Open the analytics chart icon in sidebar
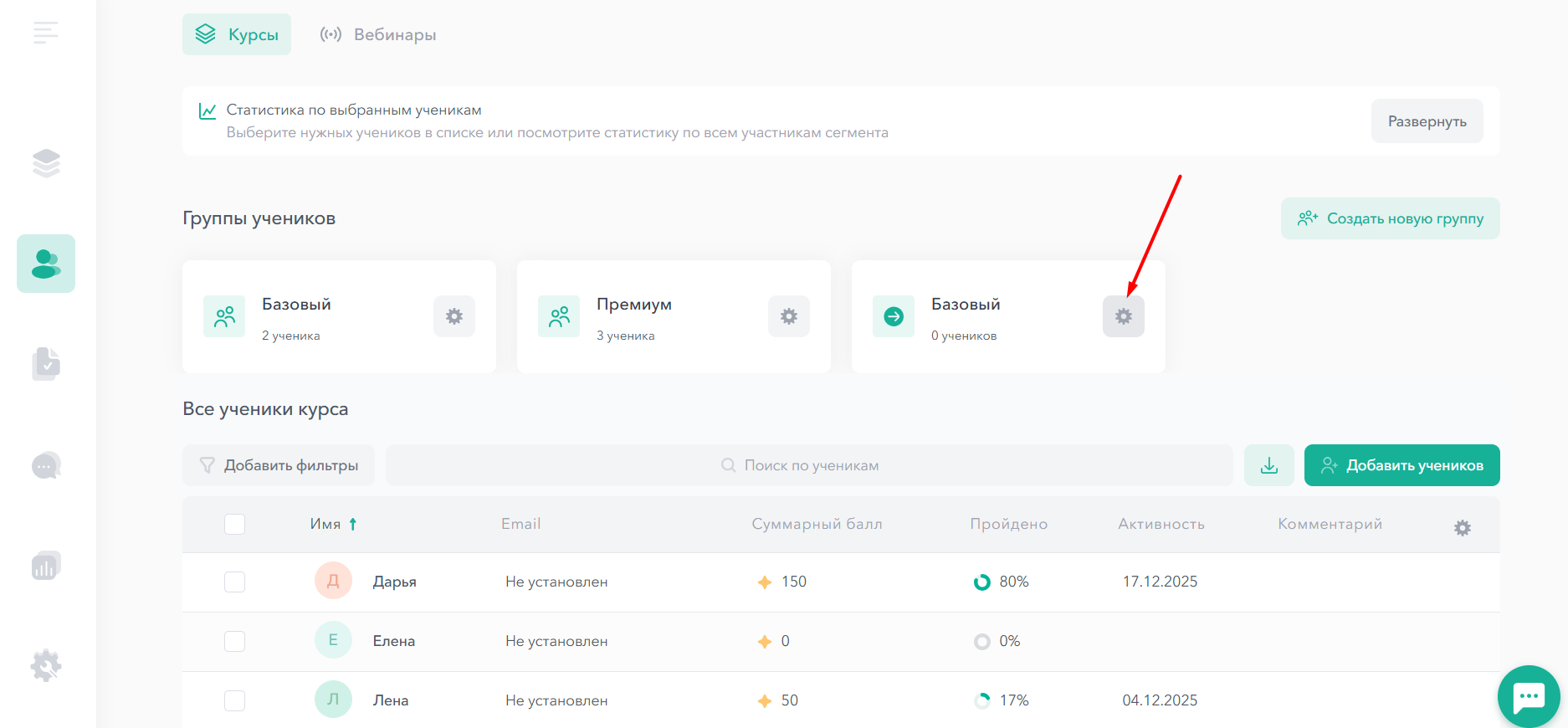 click(x=46, y=566)
